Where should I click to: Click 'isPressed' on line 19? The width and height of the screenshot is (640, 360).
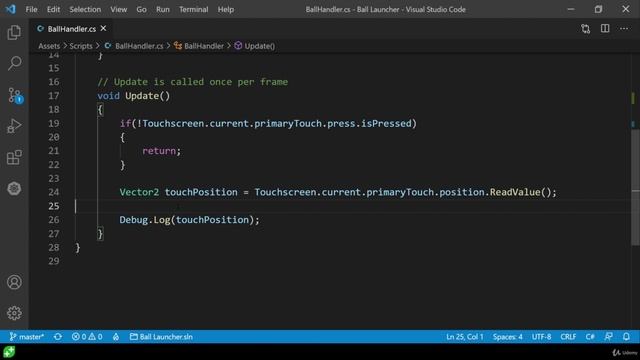[x=386, y=123]
